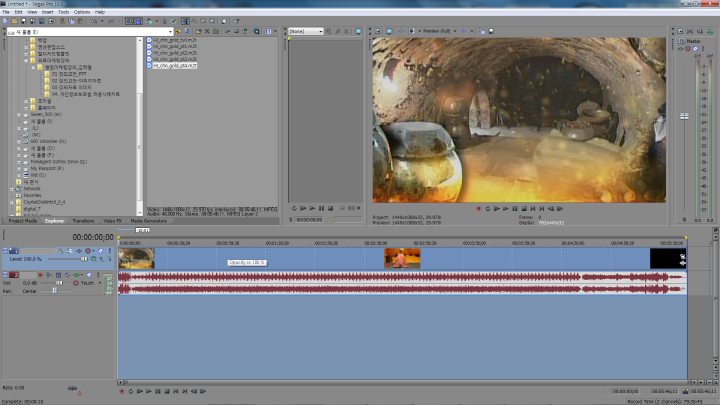Open the Options menu
This screenshot has width=720, height=405.
tap(82, 12)
